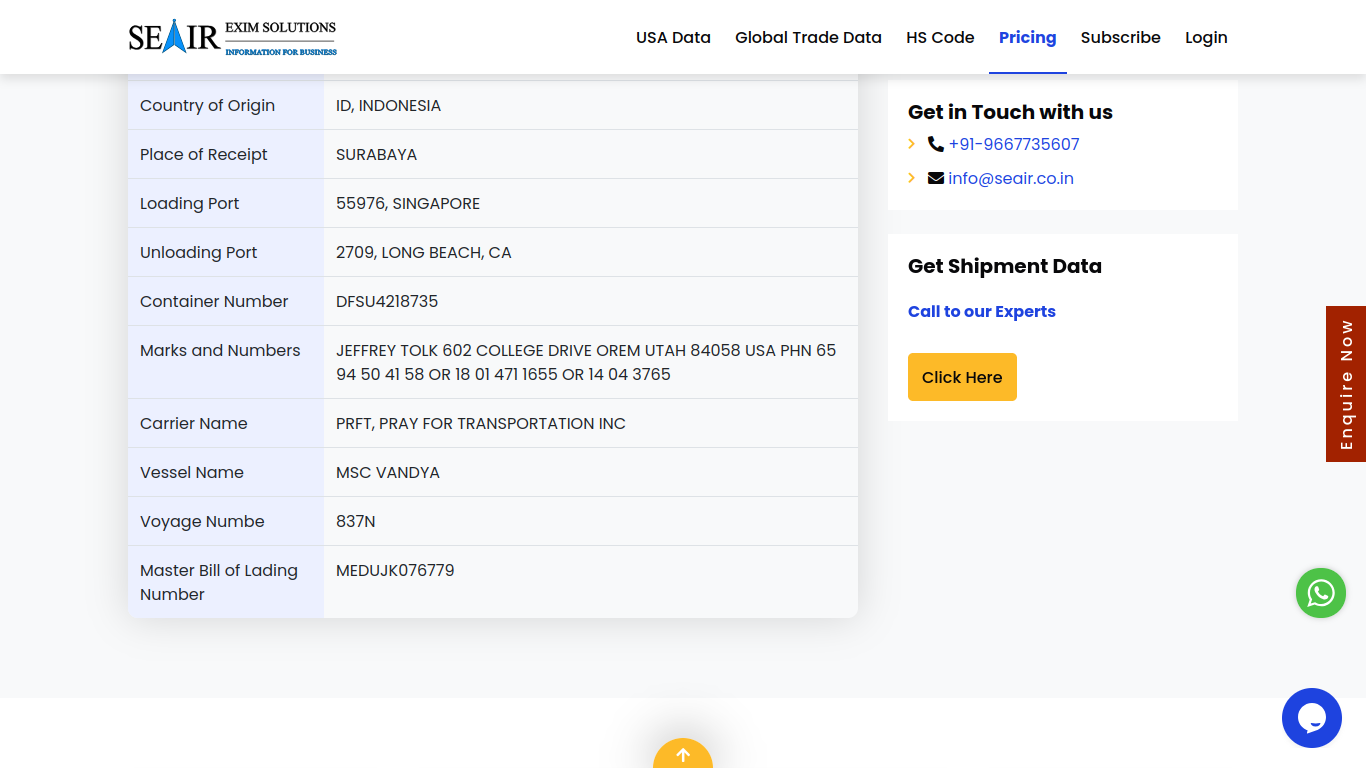Open the Seair Exim Solutions logo
Viewport: 1366px width, 768px height.
click(232, 37)
